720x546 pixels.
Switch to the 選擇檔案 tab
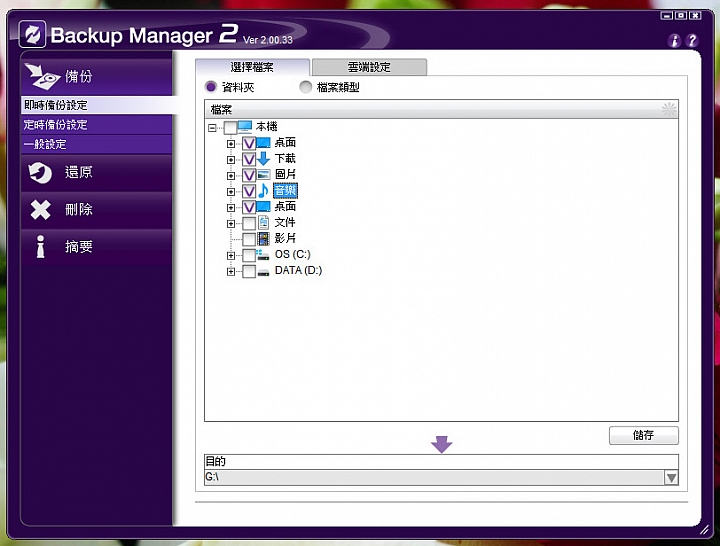click(252, 67)
